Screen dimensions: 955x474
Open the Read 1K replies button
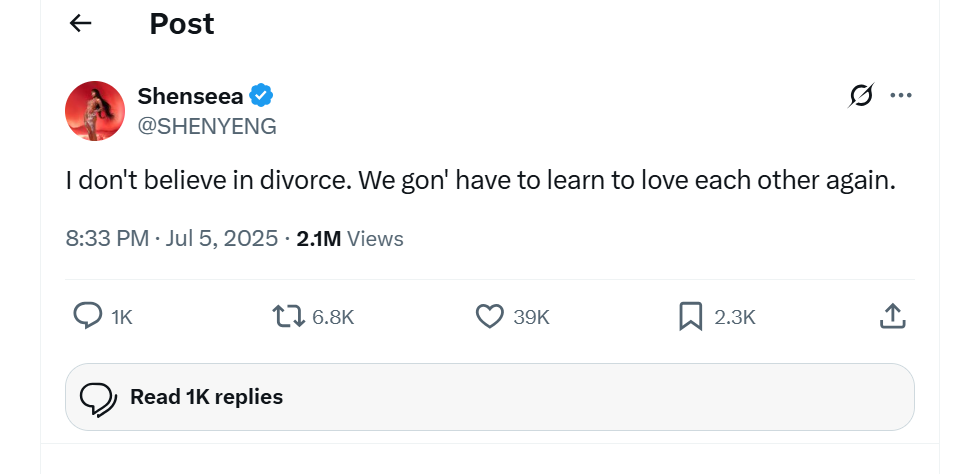(x=490, y=397)
